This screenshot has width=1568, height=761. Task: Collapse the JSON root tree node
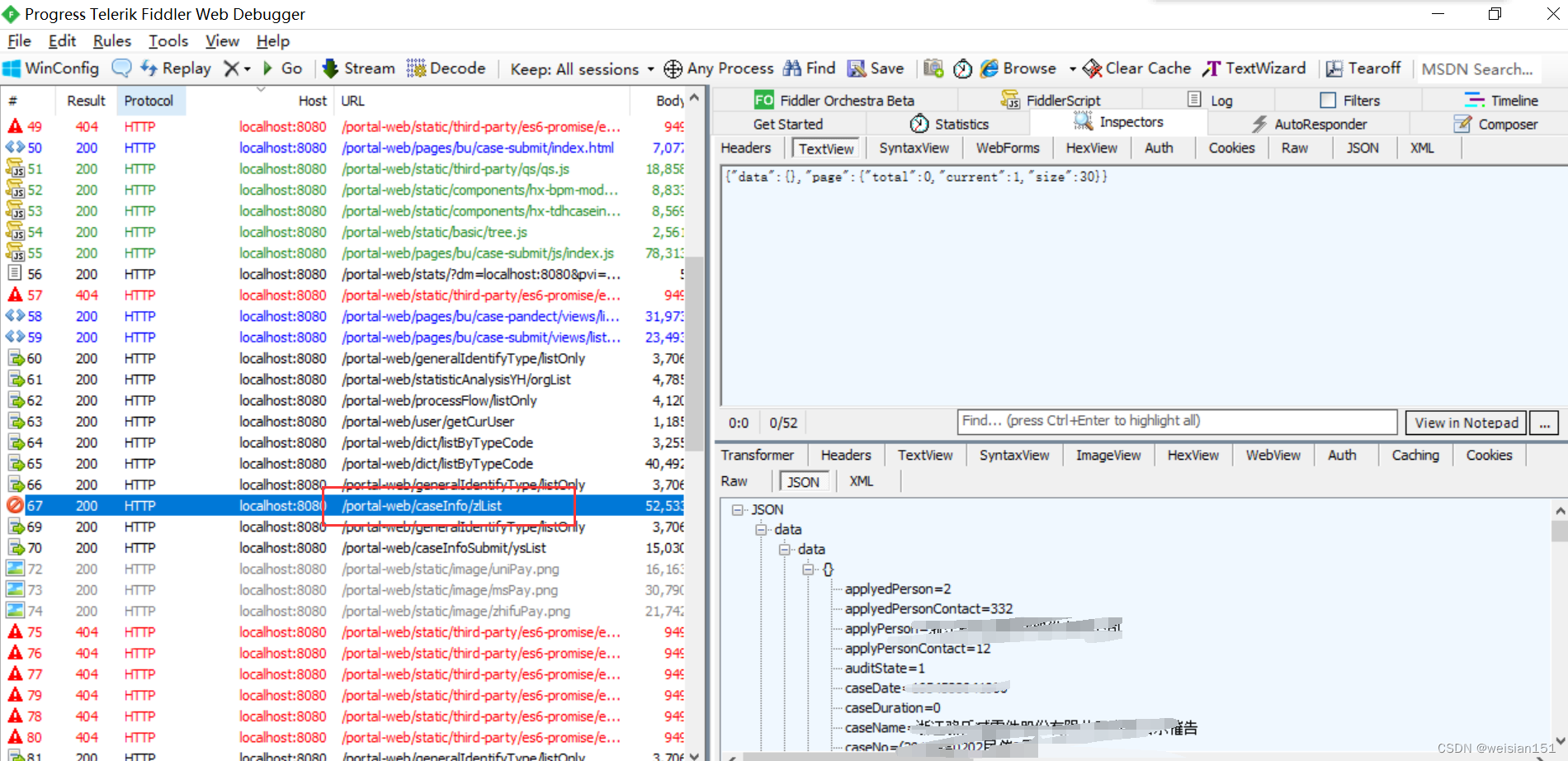click(738, 509)
